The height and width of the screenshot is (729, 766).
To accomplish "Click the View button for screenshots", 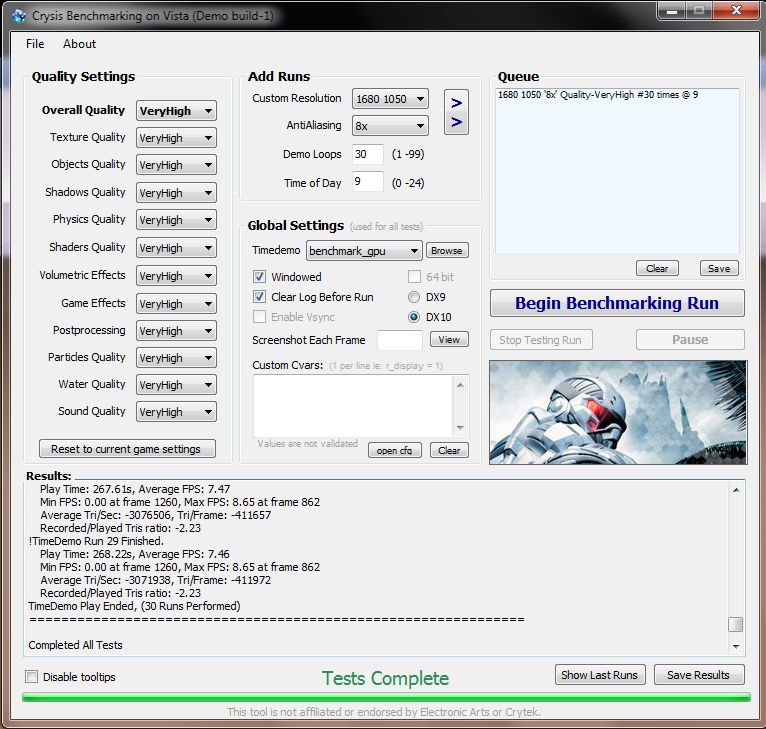I will 449,340.
